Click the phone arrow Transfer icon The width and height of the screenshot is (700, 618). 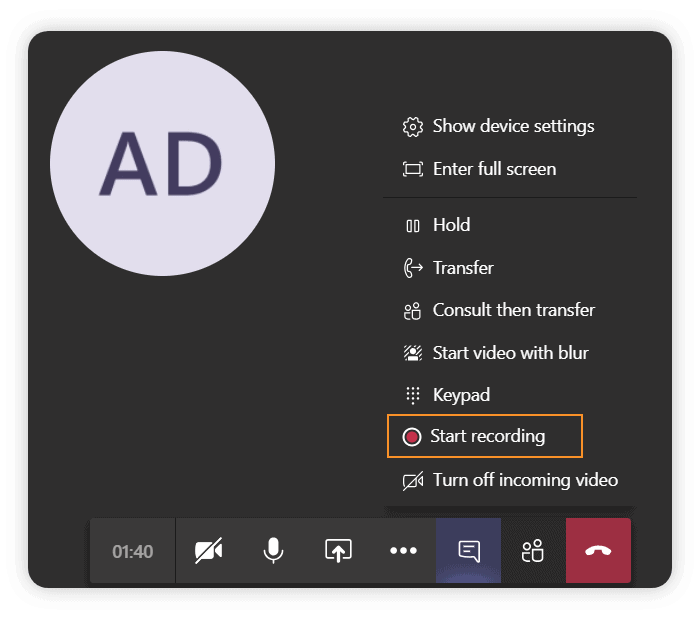pos(413,268)
